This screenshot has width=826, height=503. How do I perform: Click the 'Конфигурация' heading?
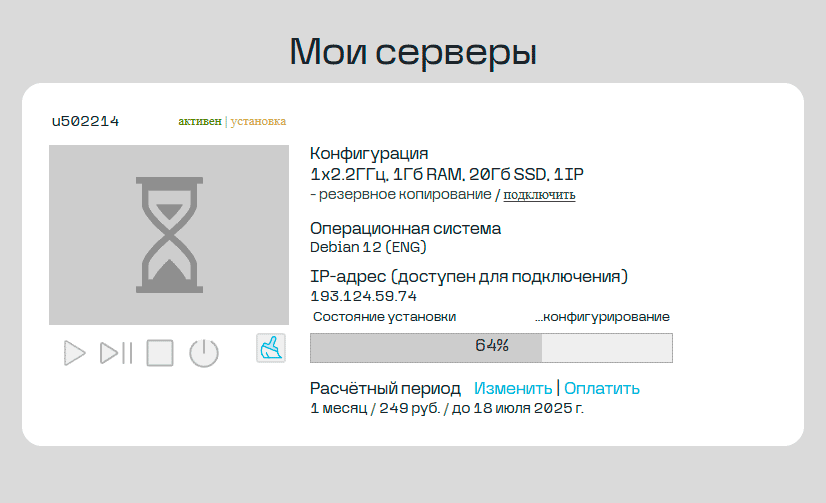369,154
